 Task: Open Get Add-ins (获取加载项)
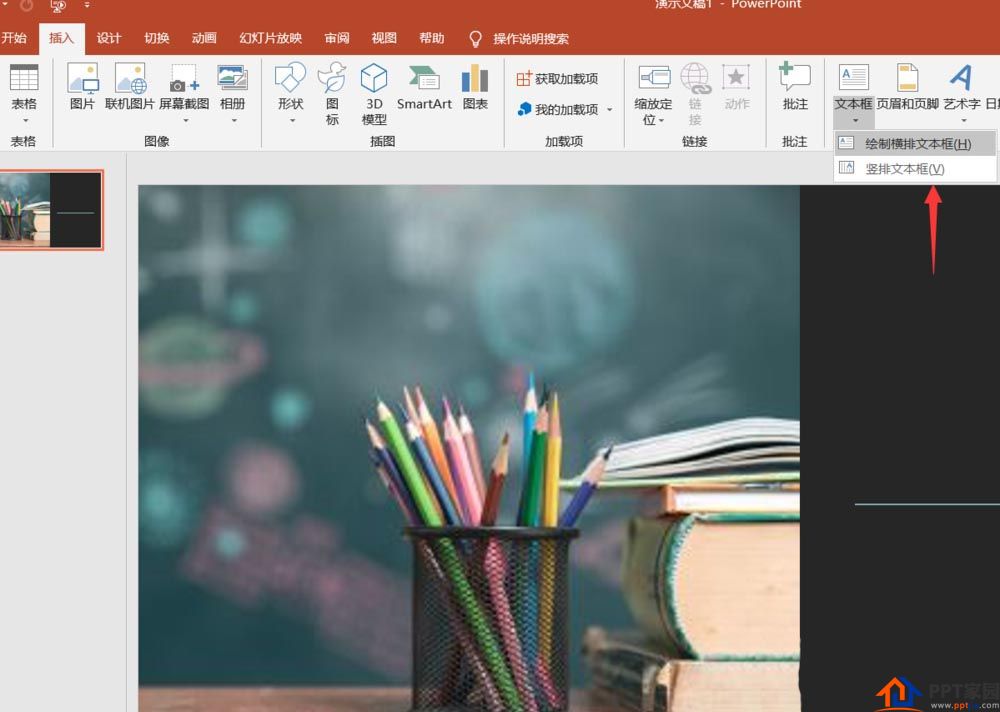point(557,78)
